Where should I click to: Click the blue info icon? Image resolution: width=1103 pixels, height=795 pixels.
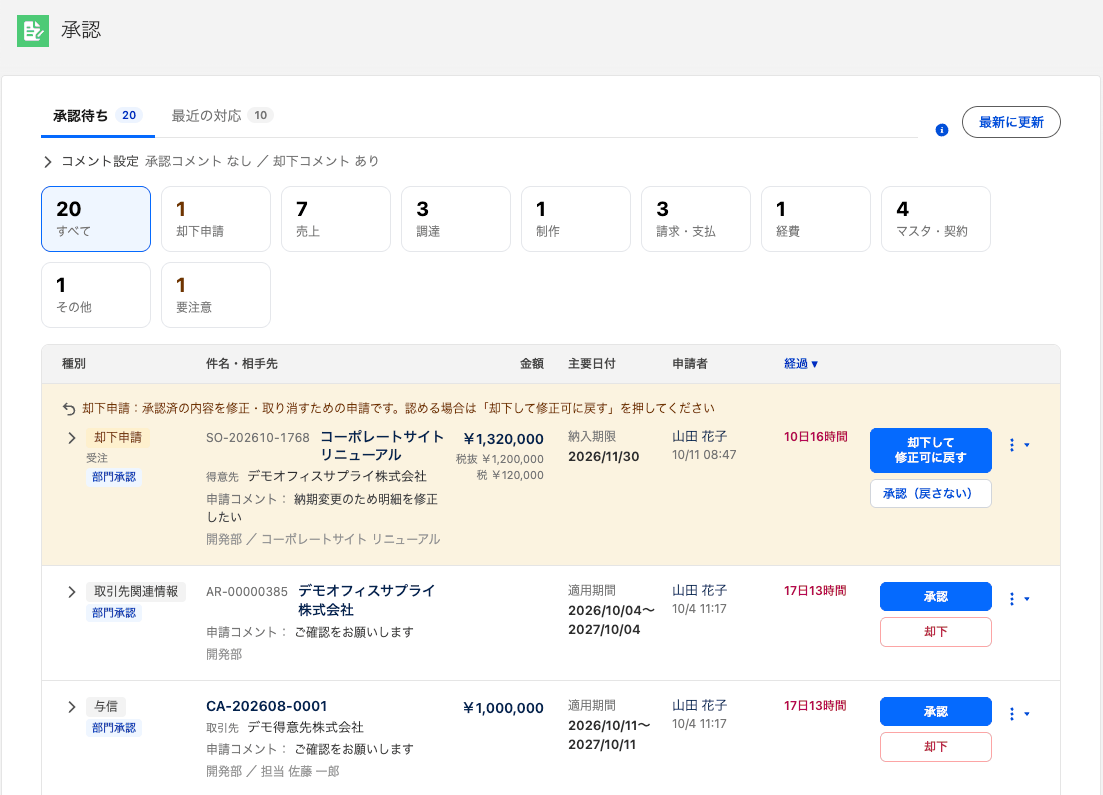click(x=941, y=130)
